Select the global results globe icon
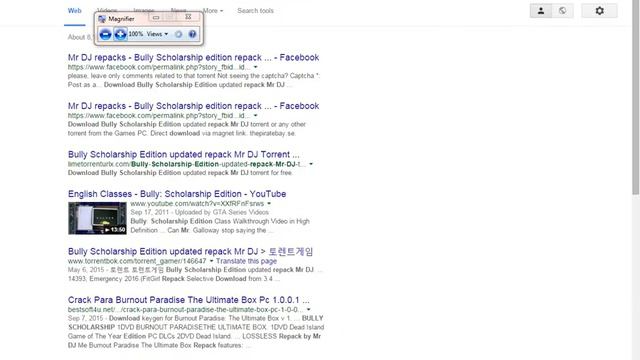Image resolution: width=640 pixels, height=360 pixels. pyautogui.click(x=562, y=11)
